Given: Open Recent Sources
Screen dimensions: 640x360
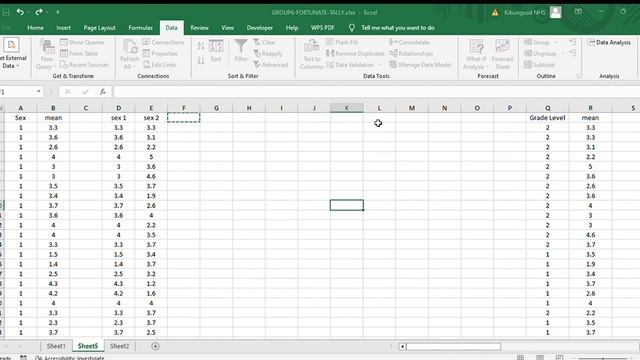Looking at the screenshot, I should coord(84,64).
